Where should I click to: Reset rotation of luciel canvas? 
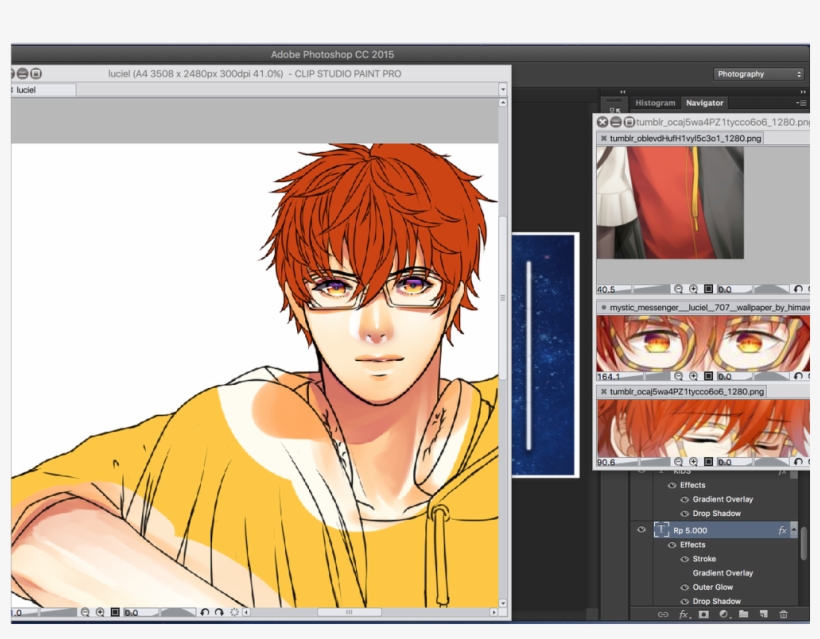[234, 612]
